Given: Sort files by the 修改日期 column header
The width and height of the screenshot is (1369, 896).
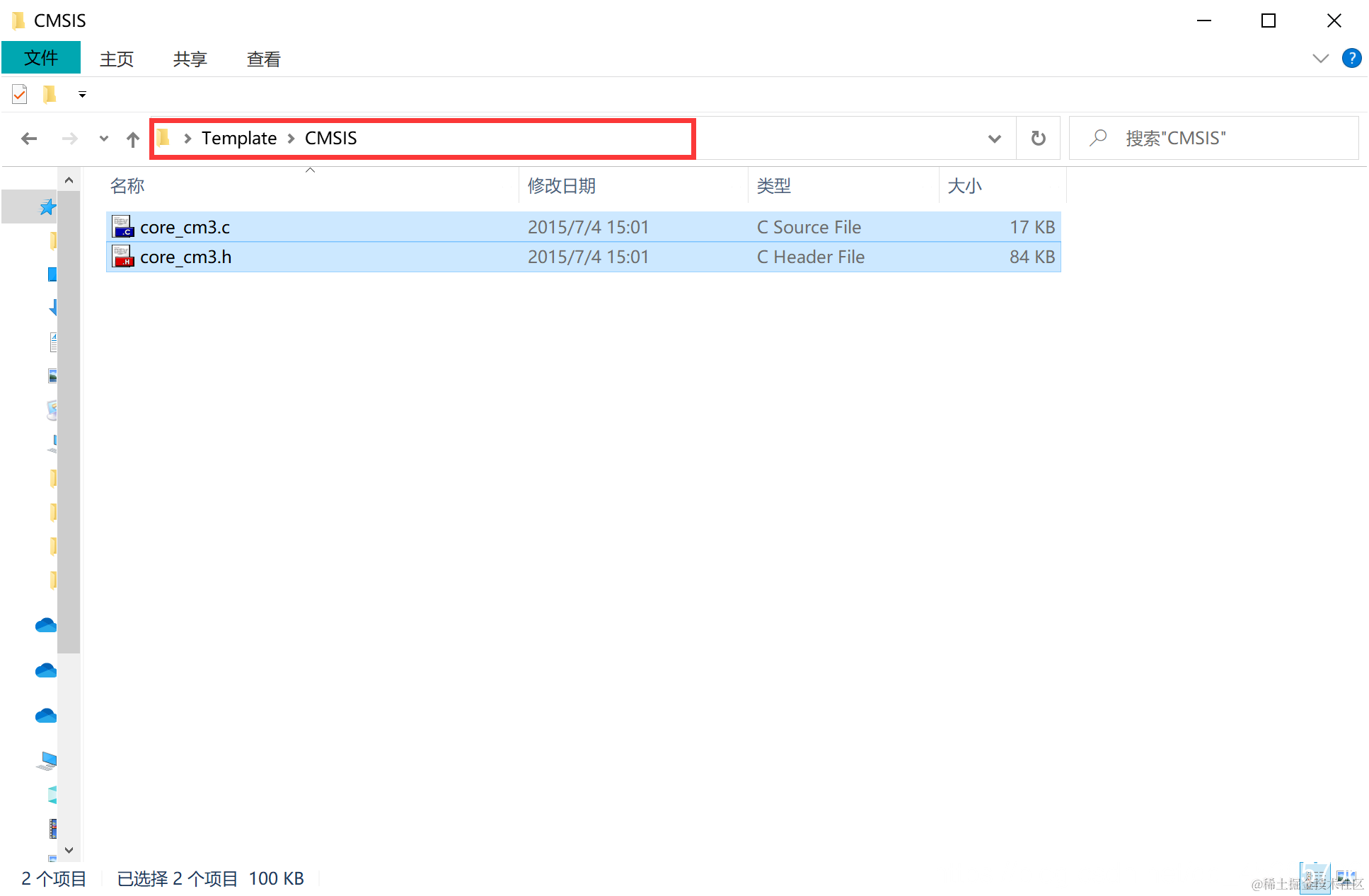Looking at the screenshot, I should point(562,186).
